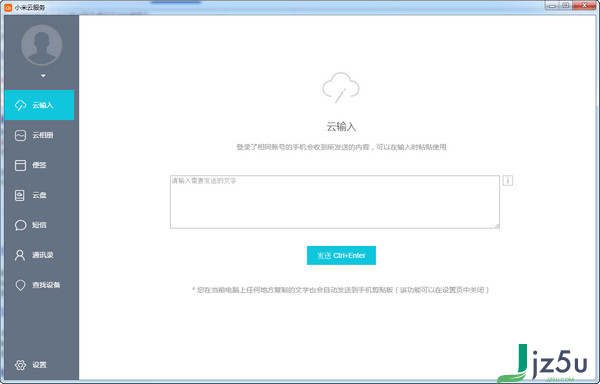Click the photo icon beside 云相册
This screenshot has width=600, height=384.
pos(20,135)
